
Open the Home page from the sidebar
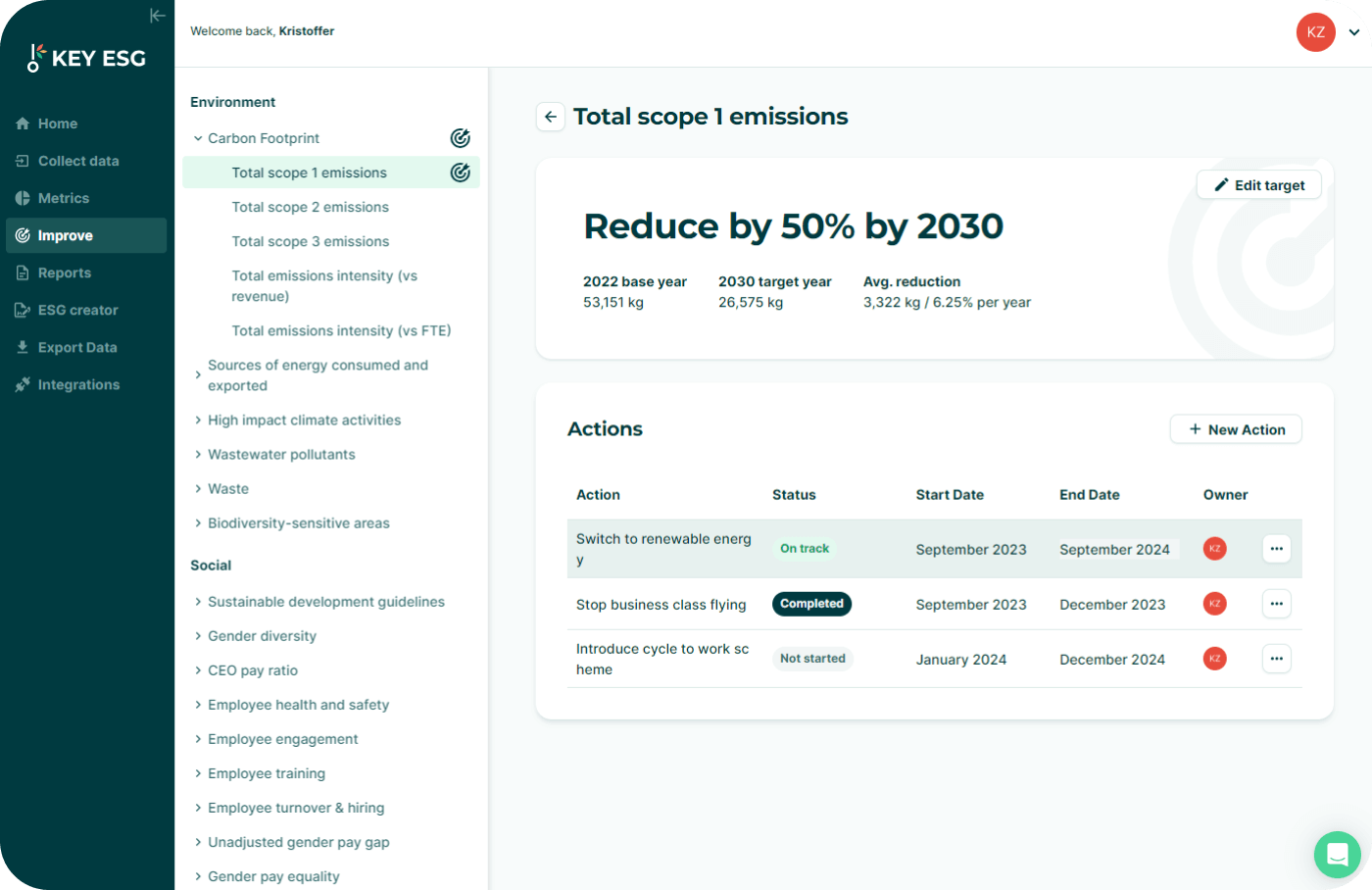point(56,124)
